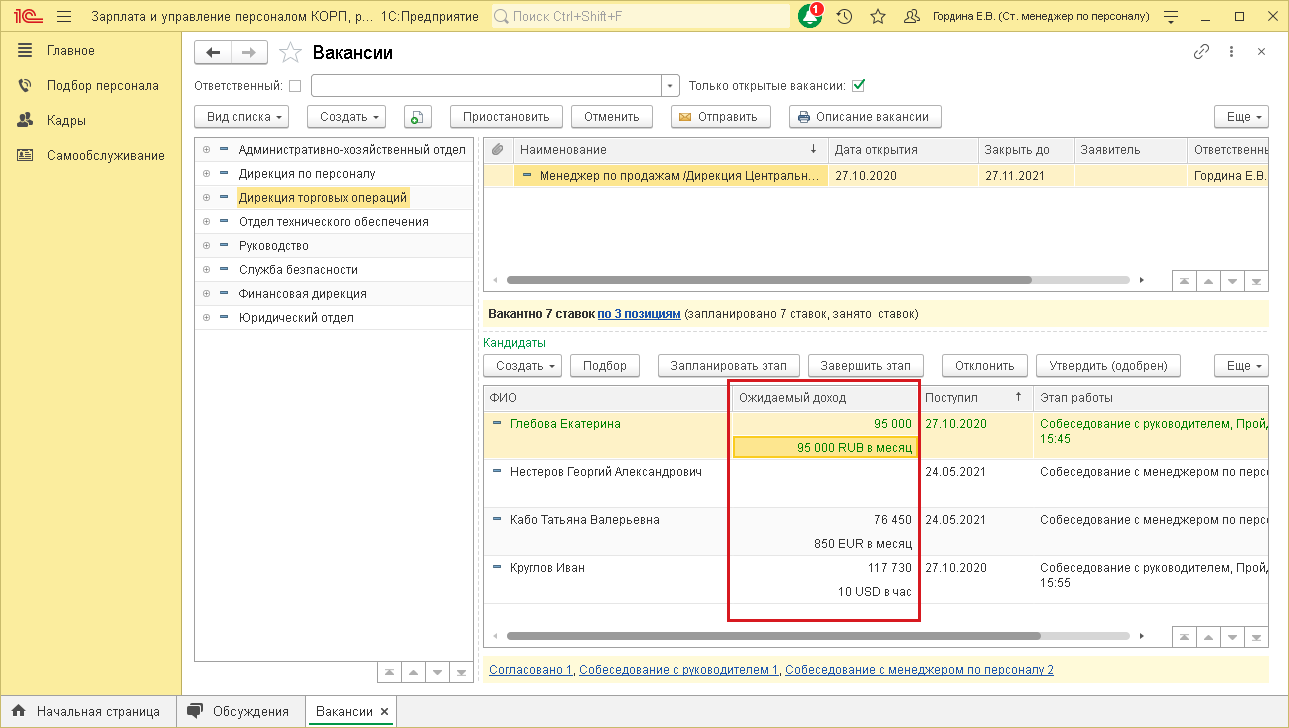This screenshot has height=728, width=1289.
Task: Open the notifications bell icon
Action: pos(809,17)
